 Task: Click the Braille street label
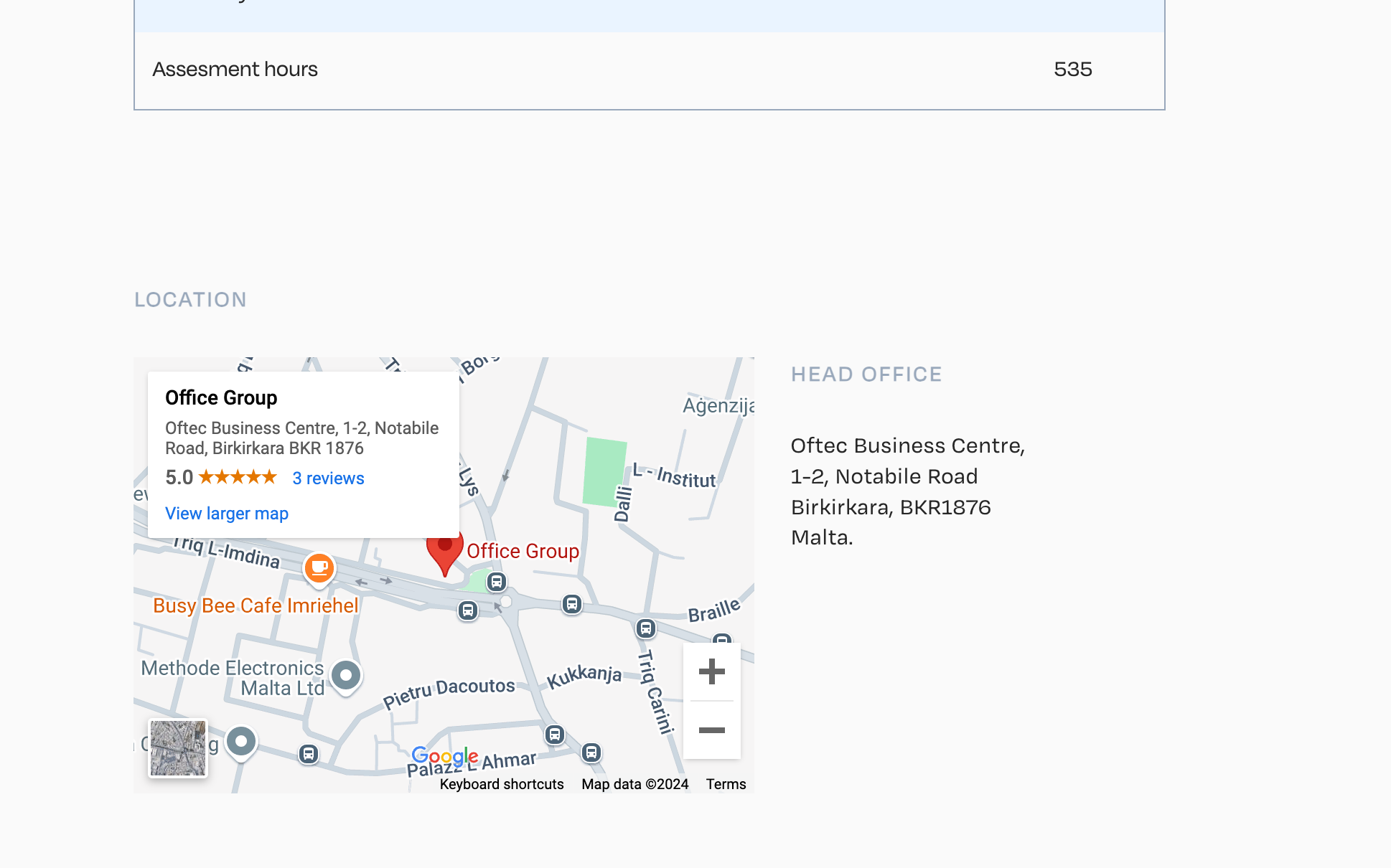point(714,610)
